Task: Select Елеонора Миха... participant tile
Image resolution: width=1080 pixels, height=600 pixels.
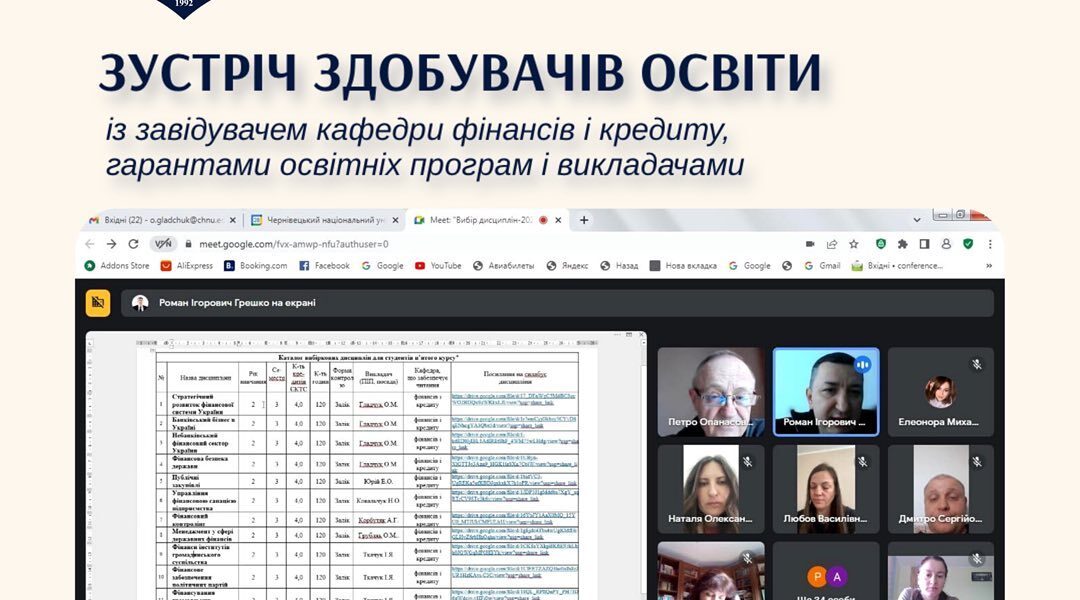Action: [x=940, y=392]
